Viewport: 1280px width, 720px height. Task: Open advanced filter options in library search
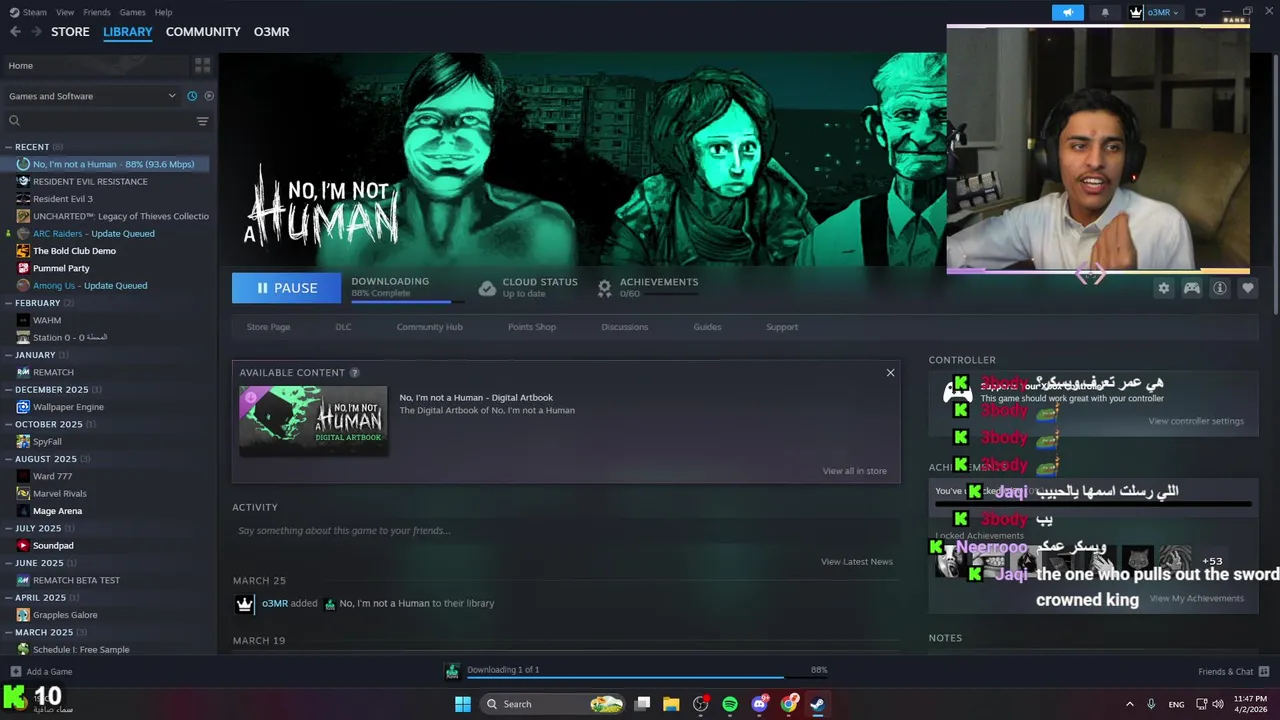[202, 121]
